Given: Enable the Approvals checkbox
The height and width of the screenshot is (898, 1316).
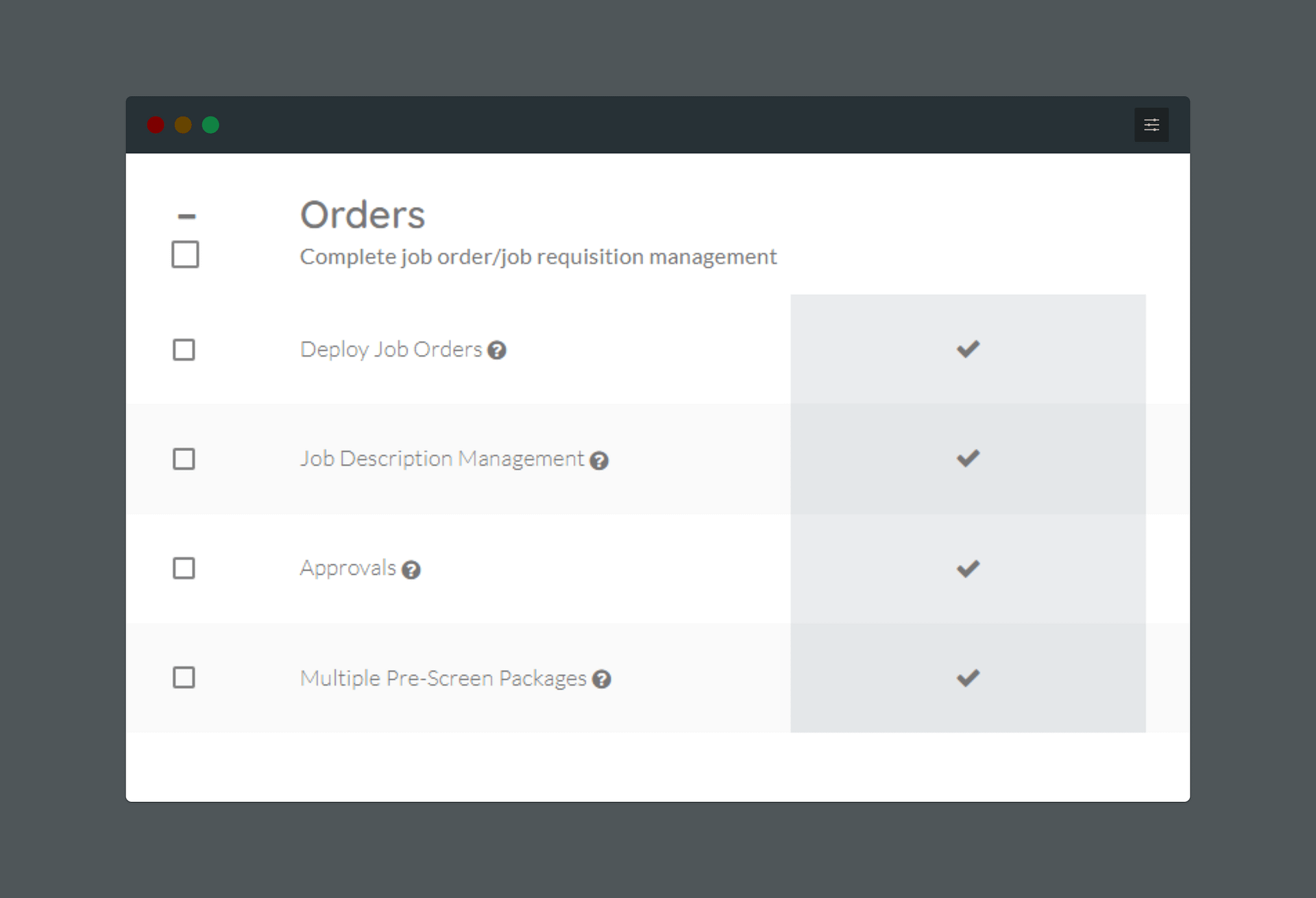Looking at the screenshot, I should [x=184, y=568].
